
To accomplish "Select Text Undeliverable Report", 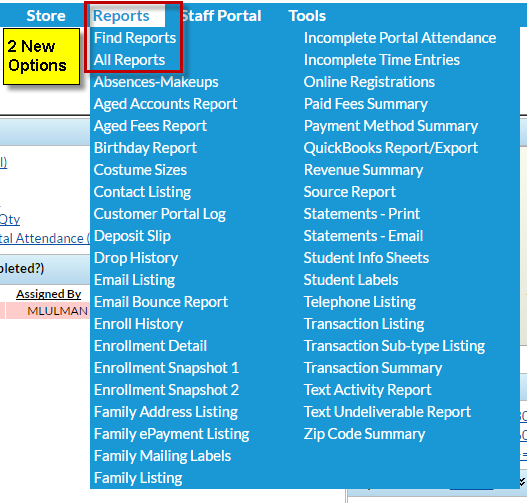I will click(x=387, y=412).
